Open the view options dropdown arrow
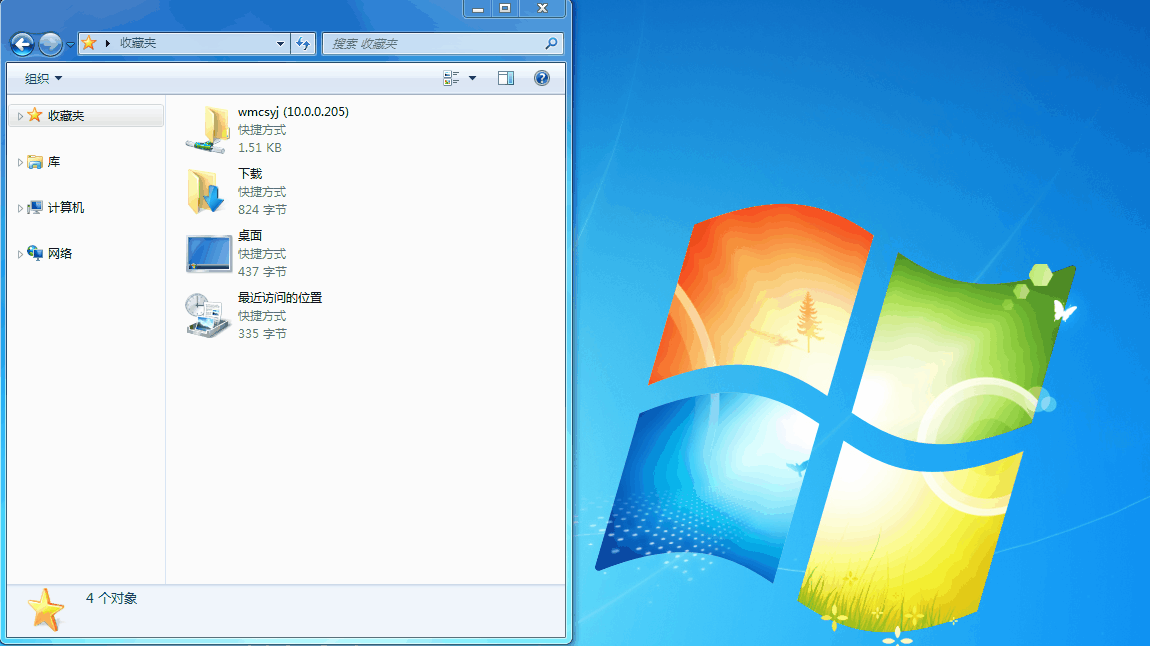Image resolution: width=1150 pixels, height=646 pixels. 472,78
